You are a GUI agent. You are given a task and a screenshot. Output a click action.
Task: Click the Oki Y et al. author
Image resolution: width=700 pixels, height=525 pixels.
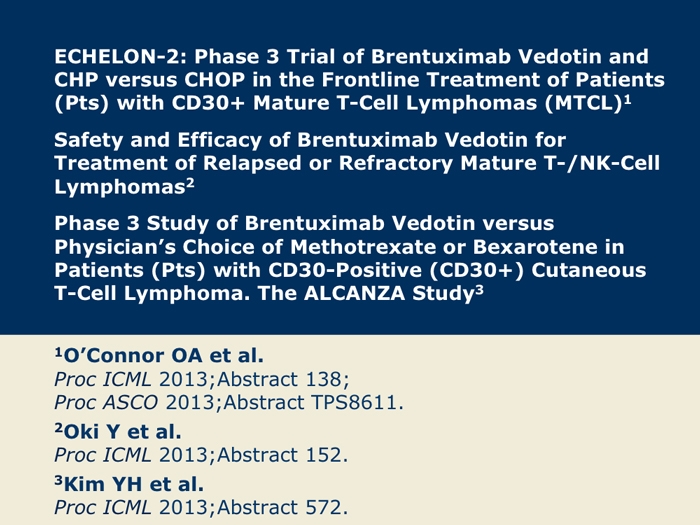pyautogui.click(x=118, y=432)
